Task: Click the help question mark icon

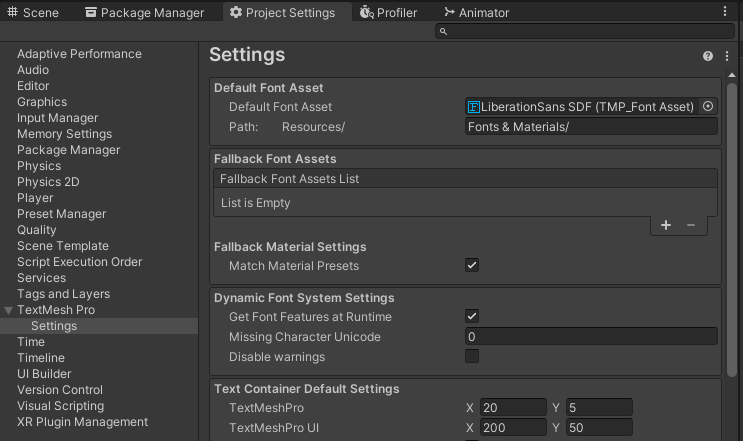Action: 708,57
